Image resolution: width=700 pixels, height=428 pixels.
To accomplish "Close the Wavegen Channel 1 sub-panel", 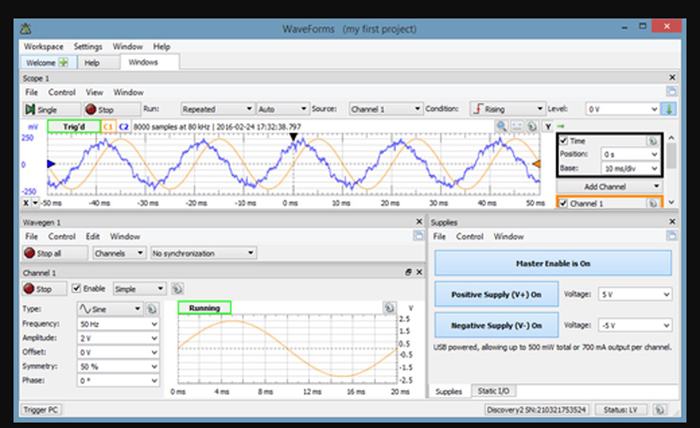I will pos(419,272).
